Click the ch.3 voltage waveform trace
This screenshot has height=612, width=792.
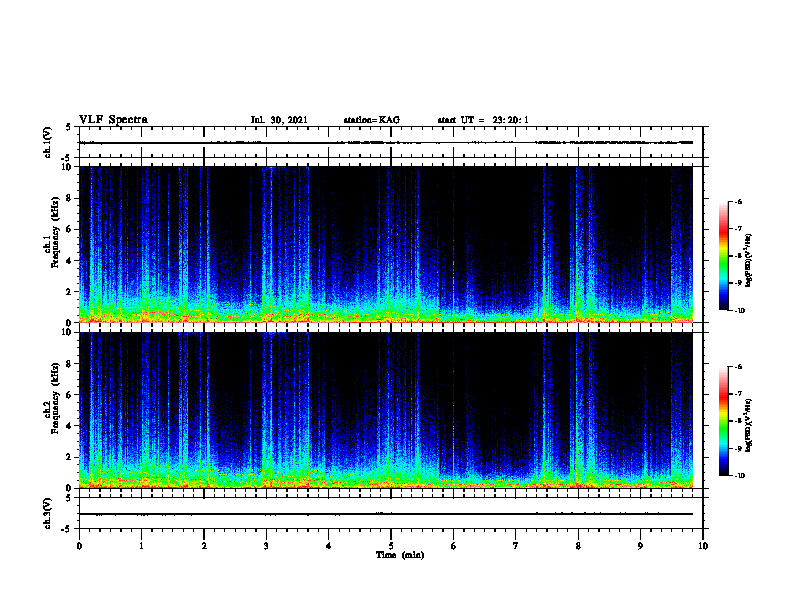pos(386,514)
